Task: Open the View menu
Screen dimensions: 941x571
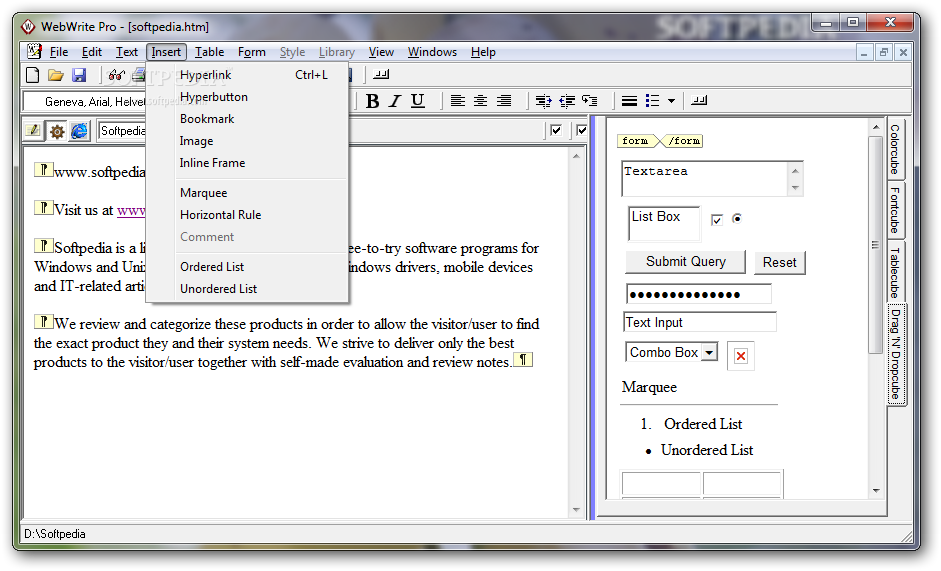Action: [x=381, y=52]
